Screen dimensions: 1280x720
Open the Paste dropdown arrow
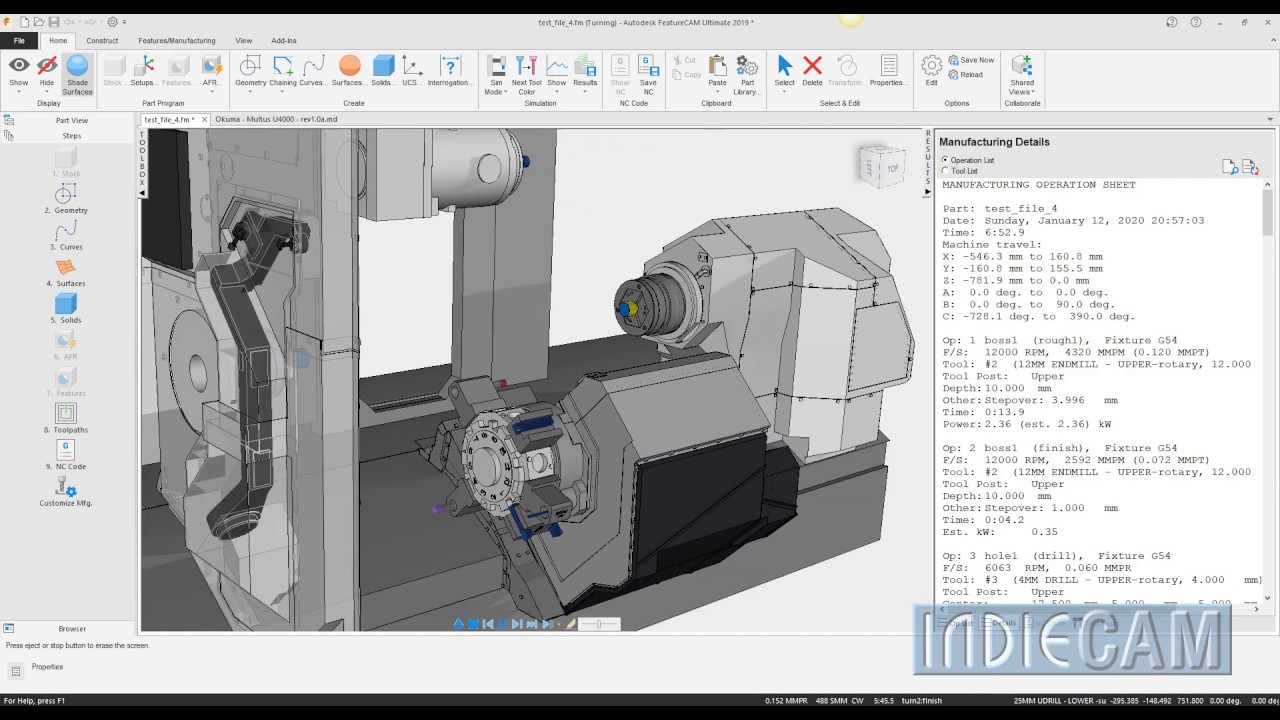(717, 92)
